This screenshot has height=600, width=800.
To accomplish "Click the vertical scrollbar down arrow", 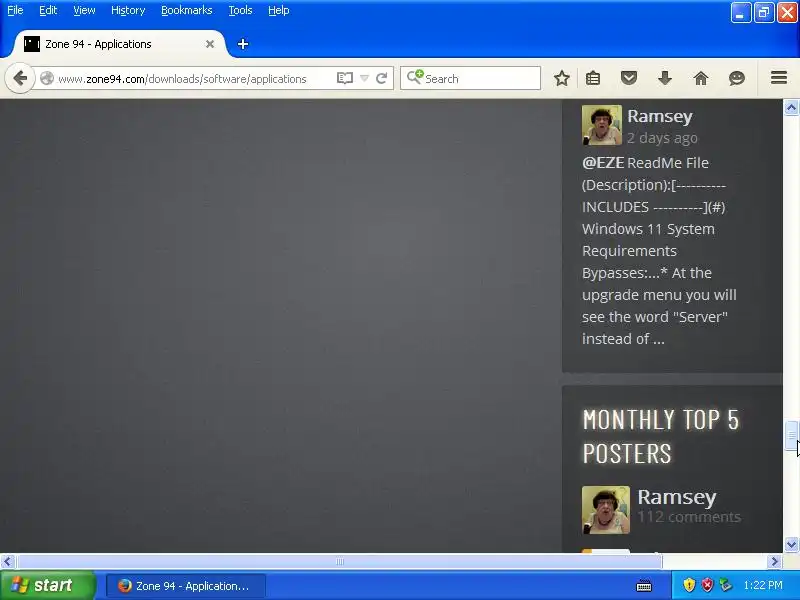I will (x=791, y=545).
